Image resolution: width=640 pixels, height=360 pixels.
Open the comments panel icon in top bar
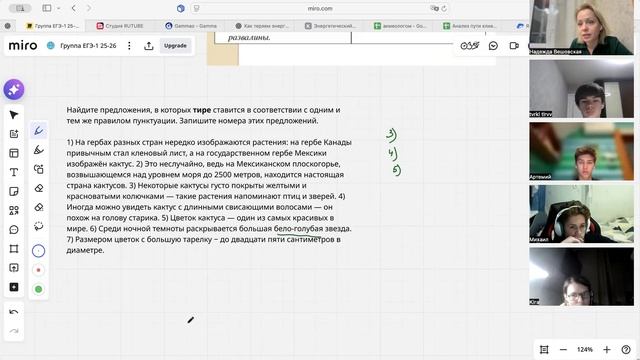(493, 46)
